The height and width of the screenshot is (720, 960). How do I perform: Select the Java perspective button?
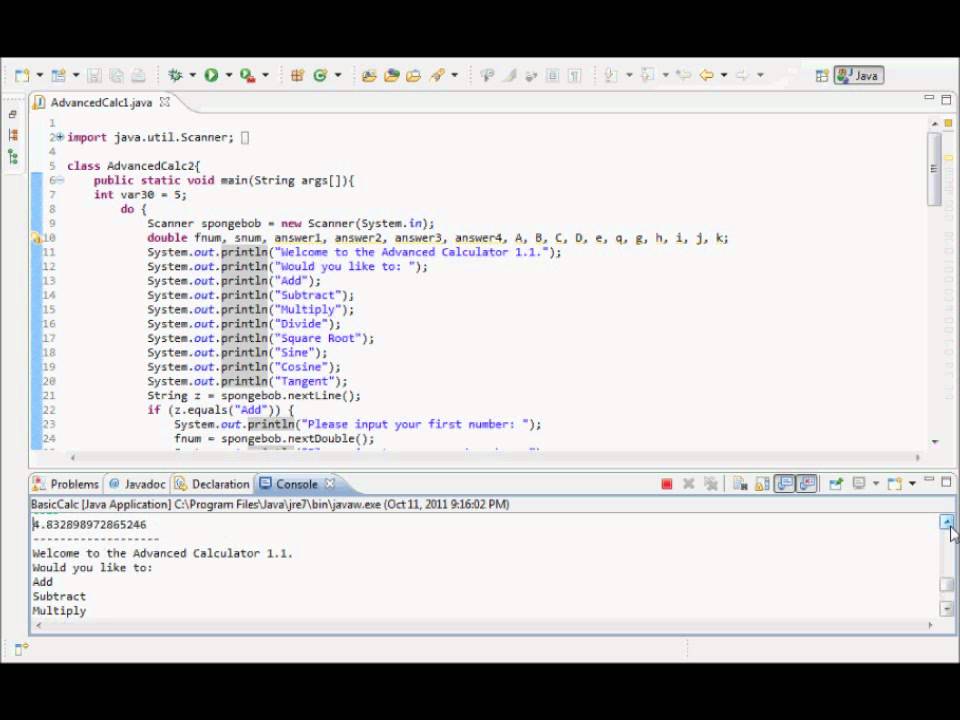coord(858,76)
